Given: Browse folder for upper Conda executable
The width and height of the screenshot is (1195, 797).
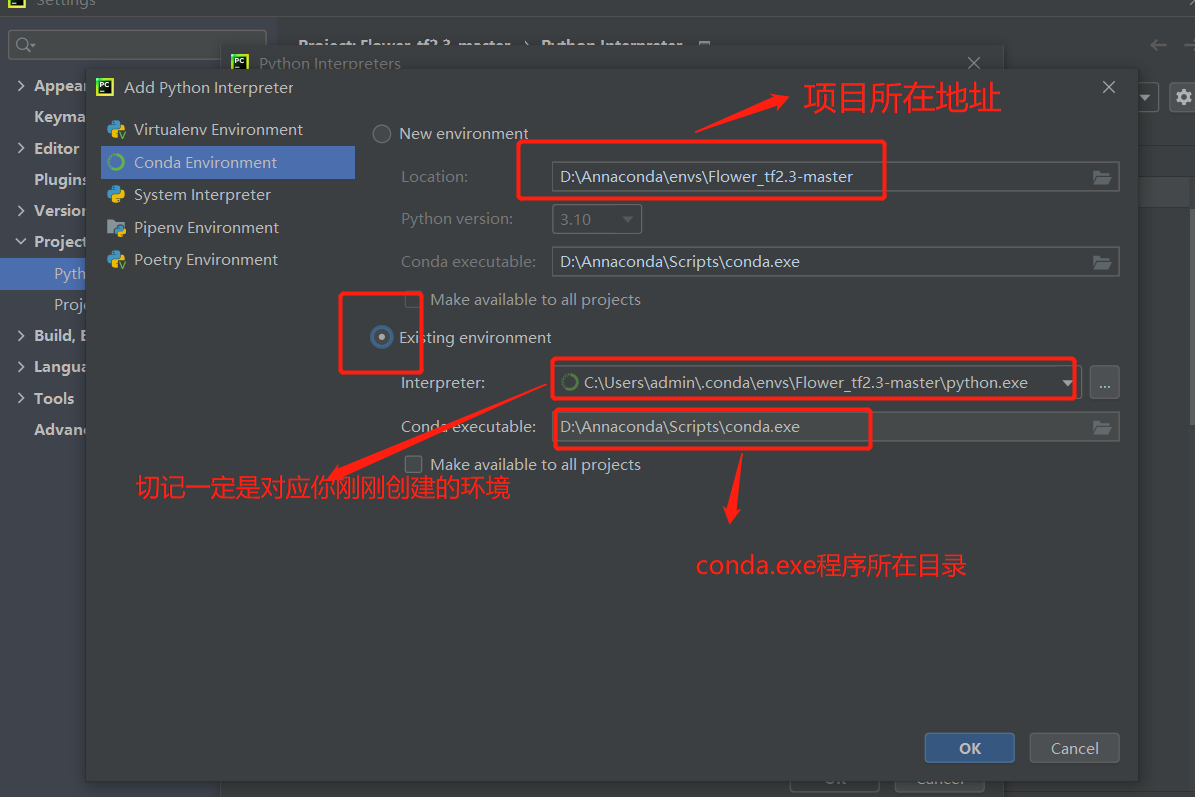Looking at the screenshot, I should click(x=1102, y=262).
